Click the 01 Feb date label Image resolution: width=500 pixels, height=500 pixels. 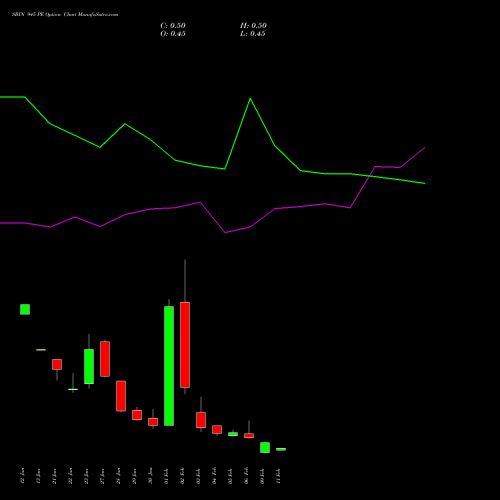[x=166, y=476]
